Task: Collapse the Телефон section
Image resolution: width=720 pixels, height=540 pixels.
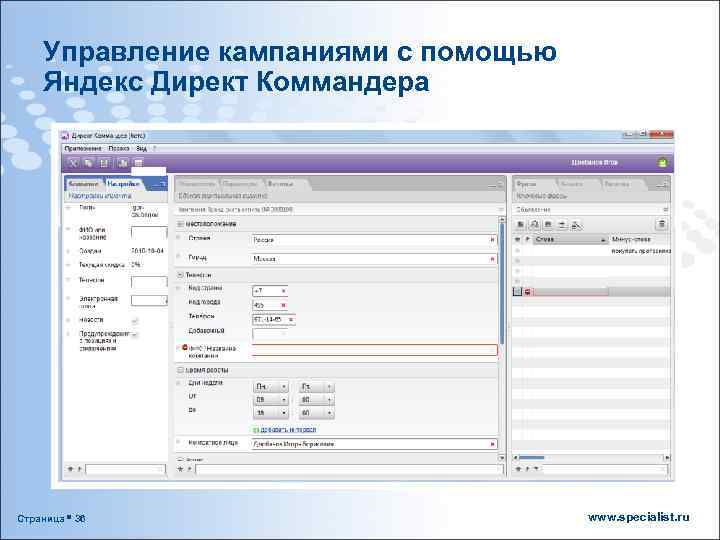Action: pos(180,275)
